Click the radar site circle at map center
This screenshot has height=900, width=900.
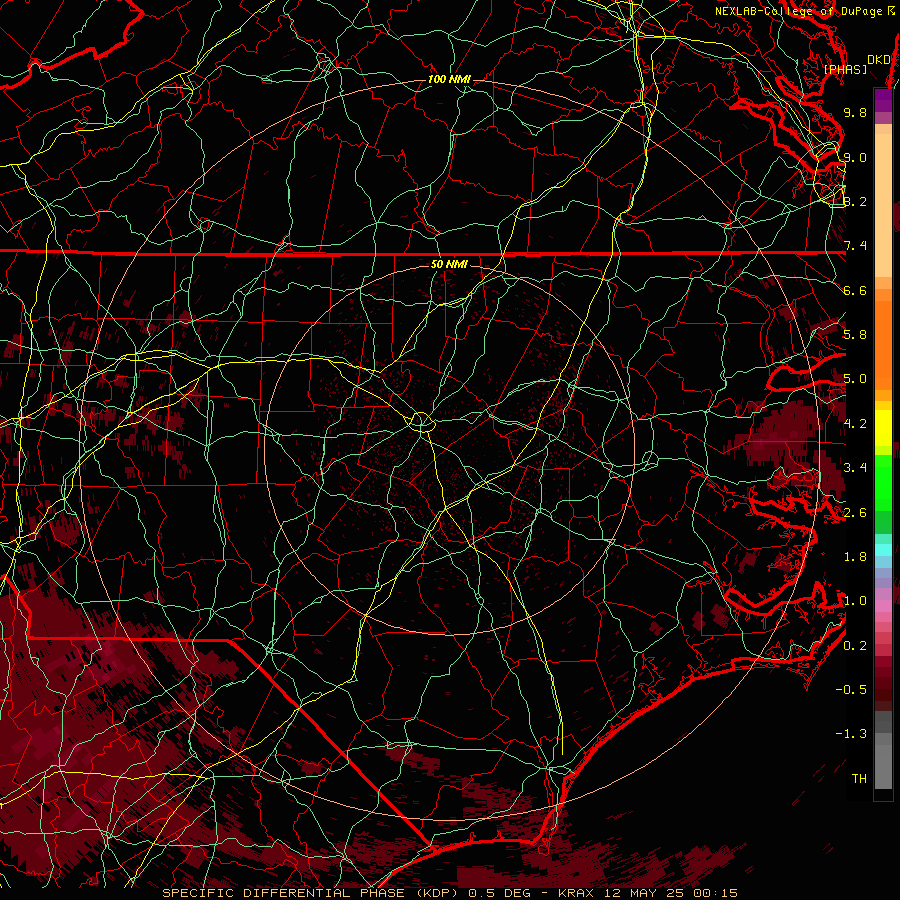coord(421,422)
